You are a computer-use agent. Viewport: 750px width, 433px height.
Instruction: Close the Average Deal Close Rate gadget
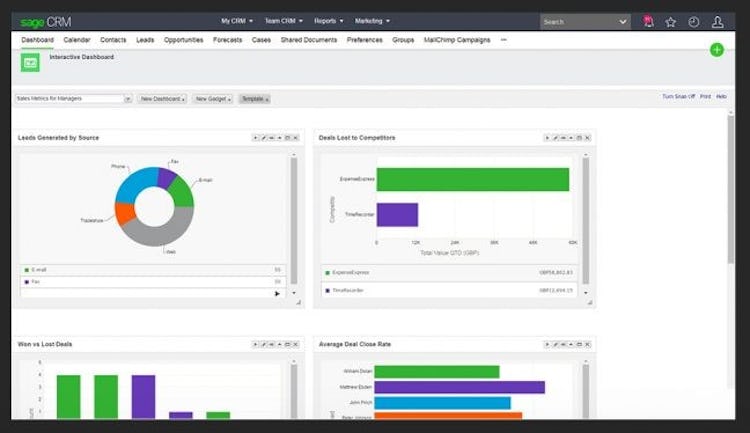coord(587,344)
